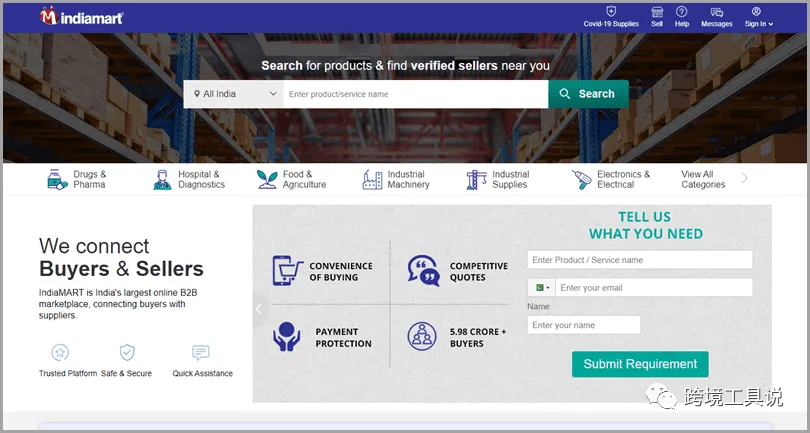Click the Sign In user icon

(756, 11)
